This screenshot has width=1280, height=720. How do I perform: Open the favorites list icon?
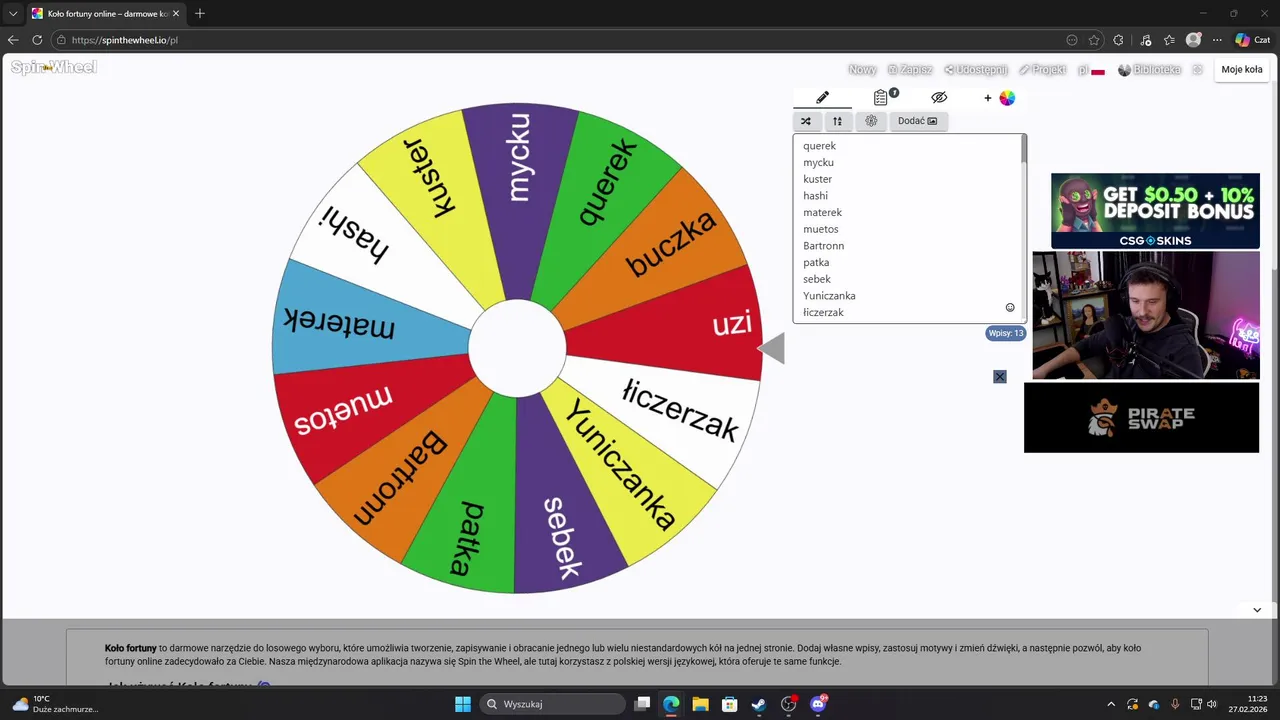pos(1169,40)
